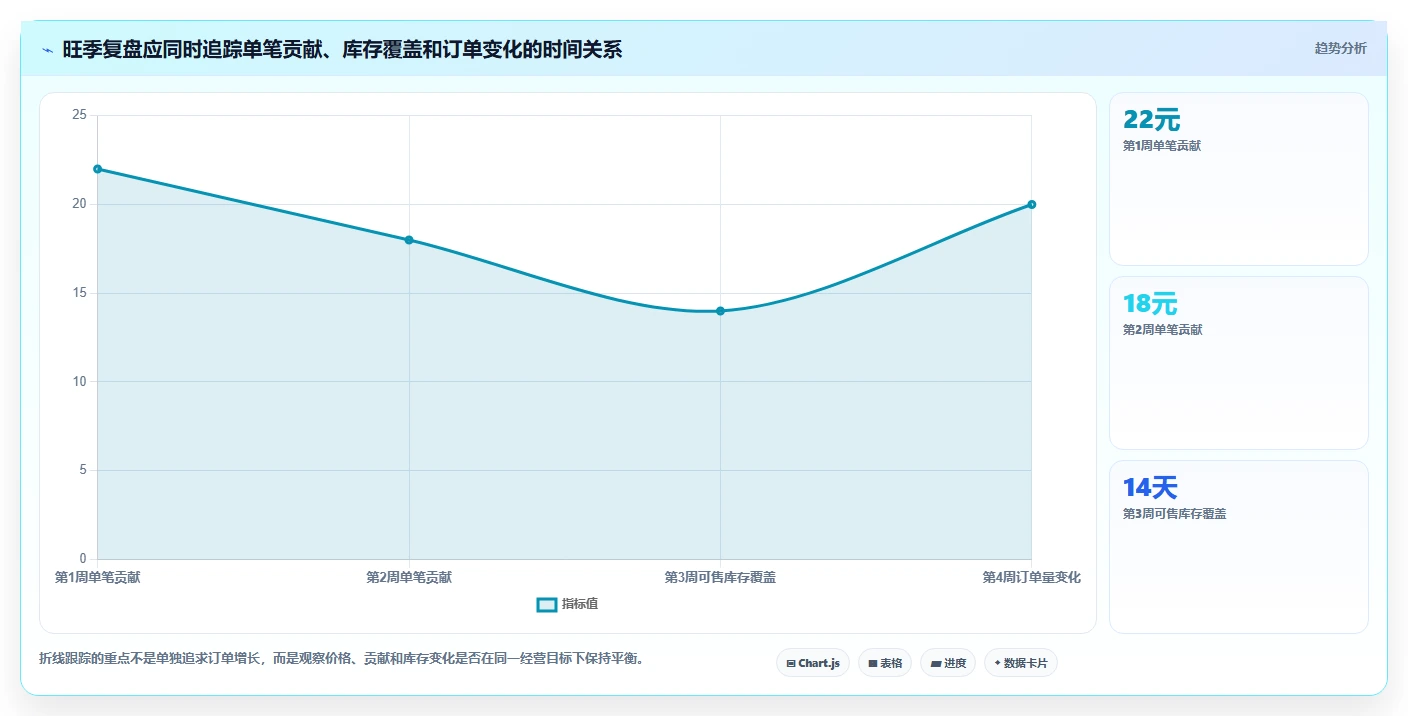Click 第1周单笔贡献 card caption
This screenshot has width=1408, height=716.
1162,146
